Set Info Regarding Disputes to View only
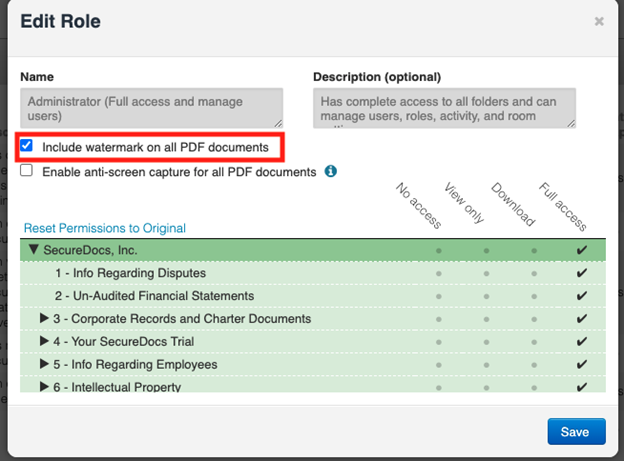Image resolution: width=624 pixels, height=462 pixels. pyautogui.click(x=486, y=274)
